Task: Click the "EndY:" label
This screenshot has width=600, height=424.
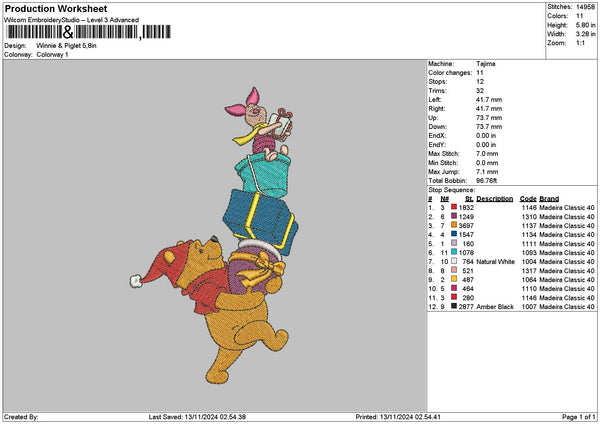Action: [x=437, y=145]
